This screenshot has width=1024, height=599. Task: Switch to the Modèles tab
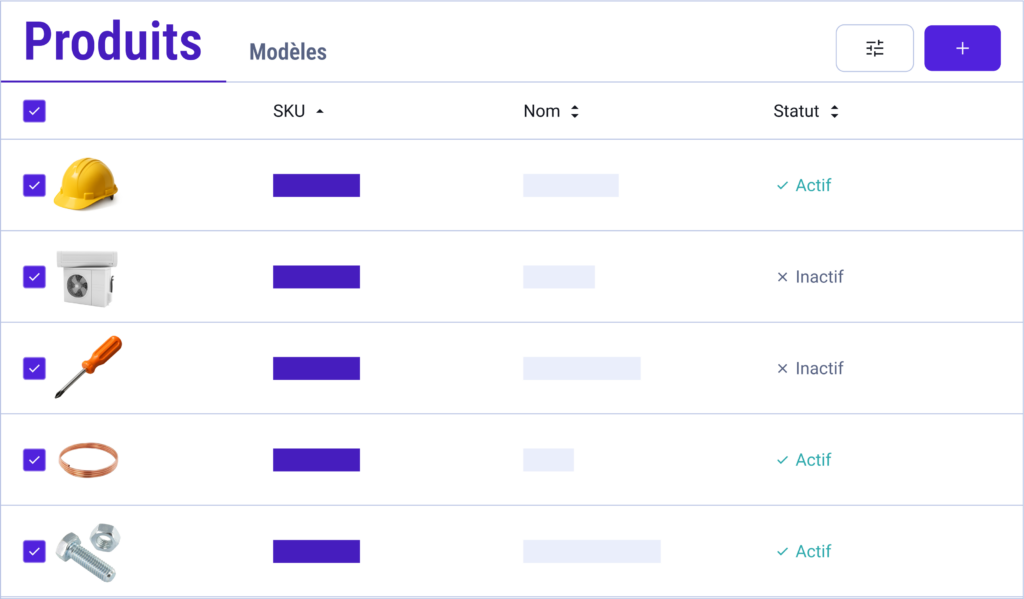pos(288,52)
